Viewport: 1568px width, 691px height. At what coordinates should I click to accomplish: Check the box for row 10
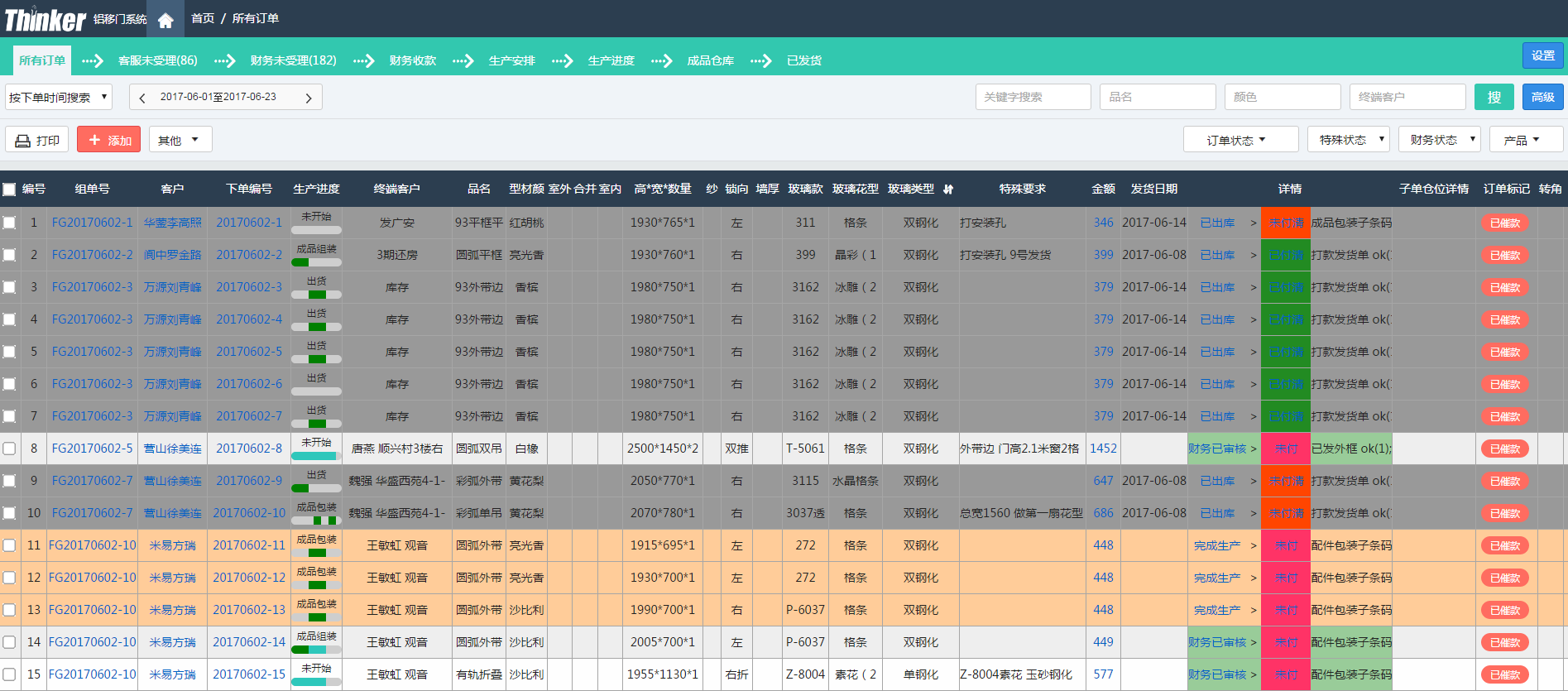(x=9, y=513)
